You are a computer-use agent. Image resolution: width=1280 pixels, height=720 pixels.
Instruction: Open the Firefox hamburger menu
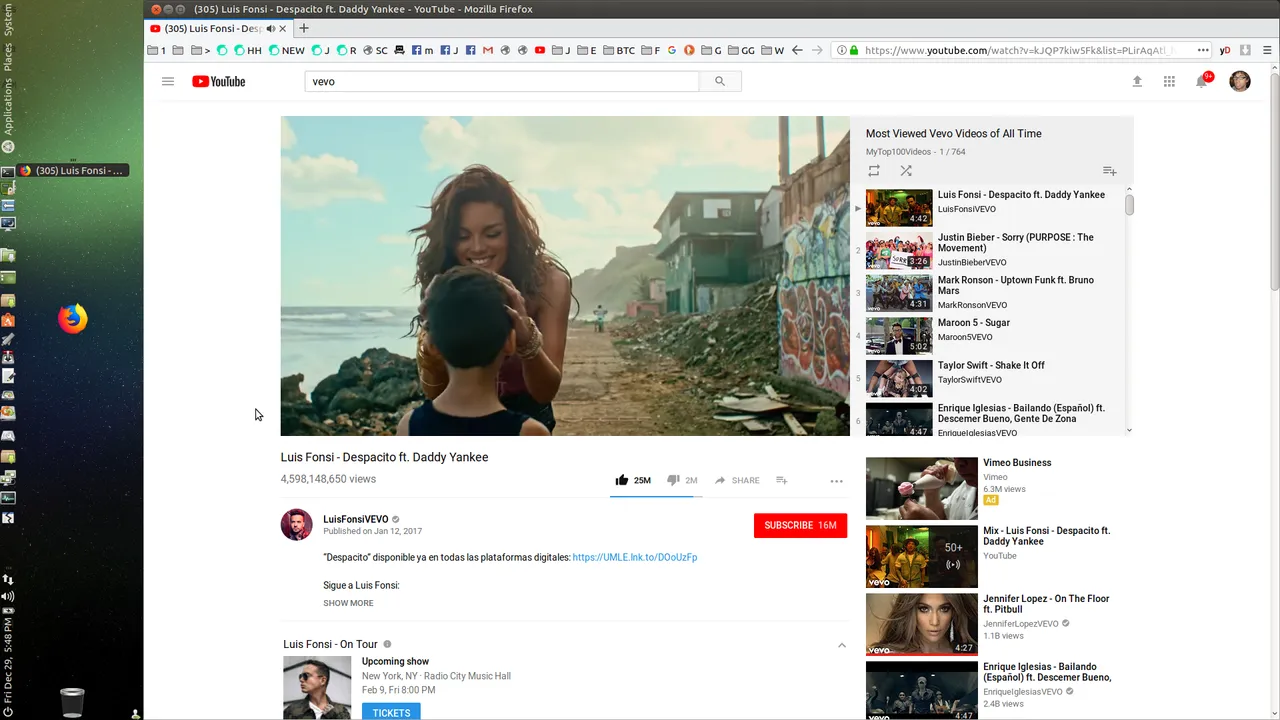coord(1268,50)
